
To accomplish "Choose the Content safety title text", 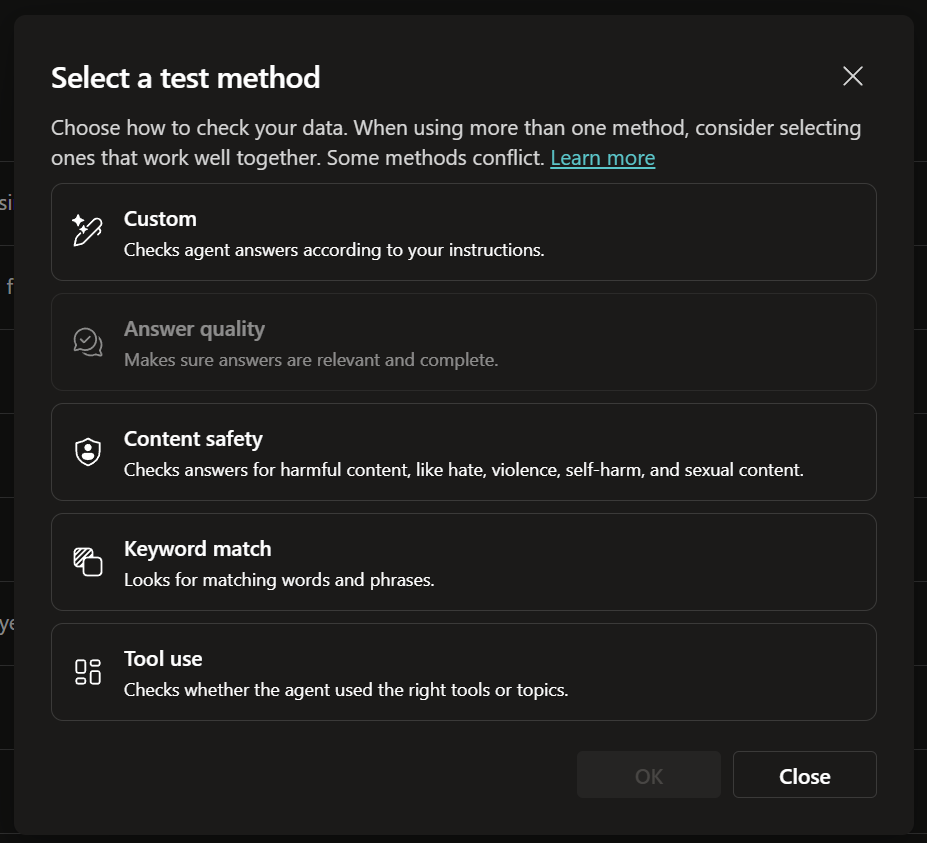I will point(193,439).
